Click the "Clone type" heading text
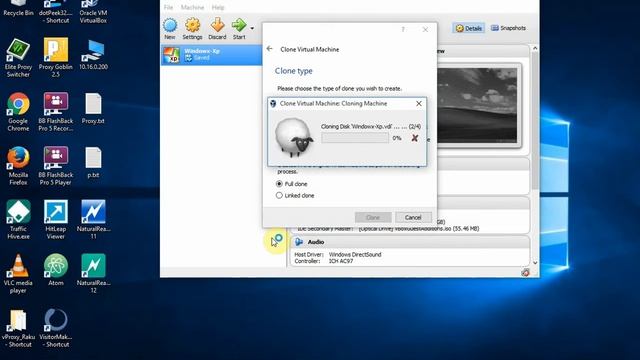 [293, 71]
